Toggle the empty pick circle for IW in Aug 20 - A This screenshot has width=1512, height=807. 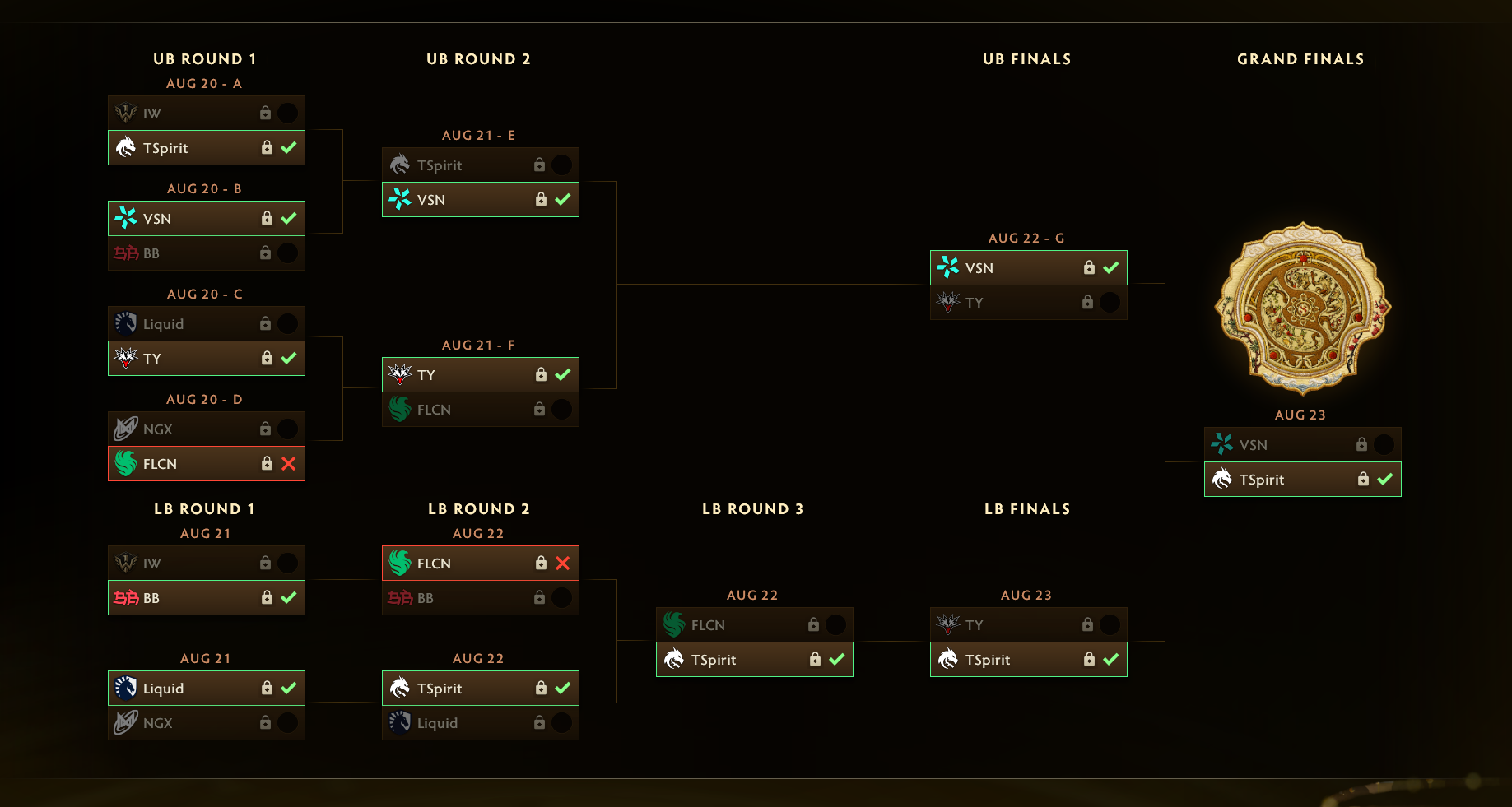(x=288, y=113)
